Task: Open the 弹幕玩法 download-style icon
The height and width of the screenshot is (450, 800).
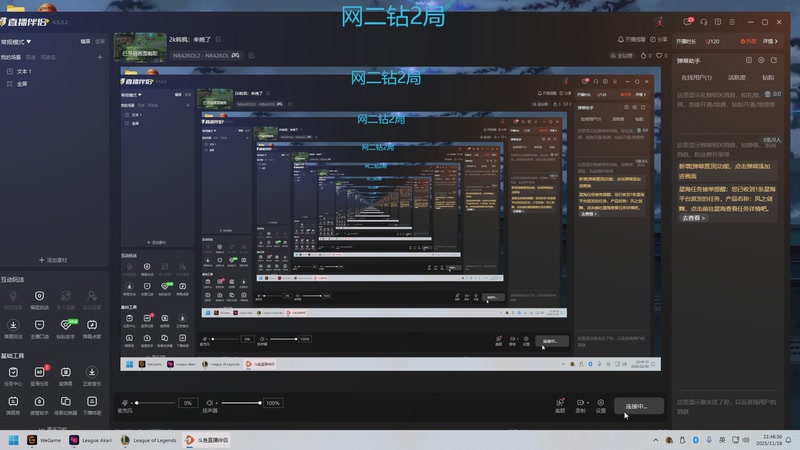Action: (x=13, y=328)
